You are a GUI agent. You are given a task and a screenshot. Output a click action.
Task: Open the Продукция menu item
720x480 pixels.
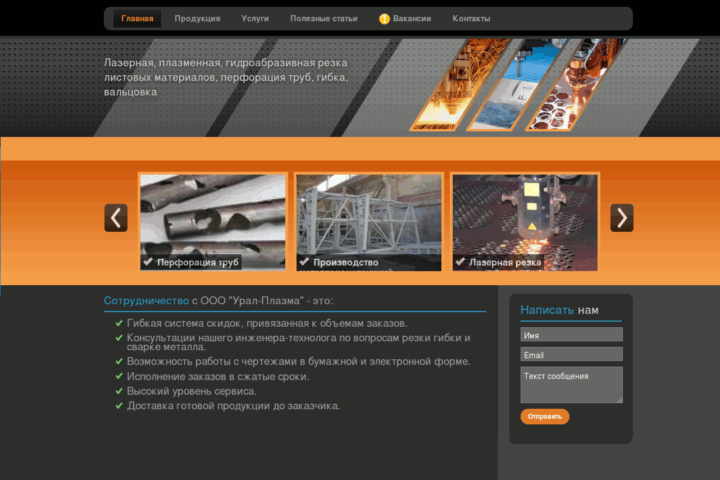click(x=197, y=19)
